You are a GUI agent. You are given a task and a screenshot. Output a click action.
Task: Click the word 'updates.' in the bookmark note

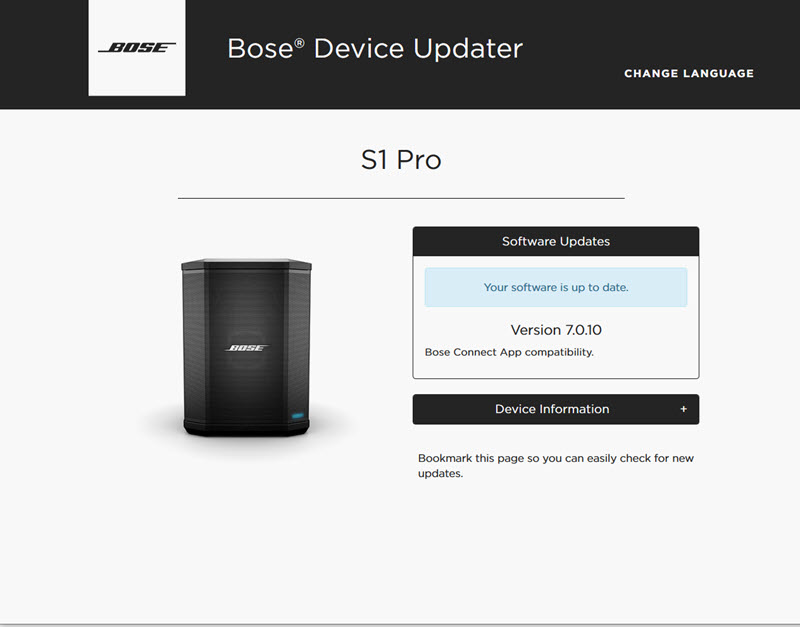pos(440,474)
